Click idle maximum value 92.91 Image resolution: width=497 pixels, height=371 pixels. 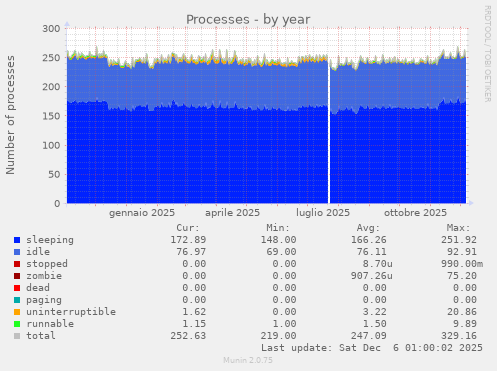(462, 252)
